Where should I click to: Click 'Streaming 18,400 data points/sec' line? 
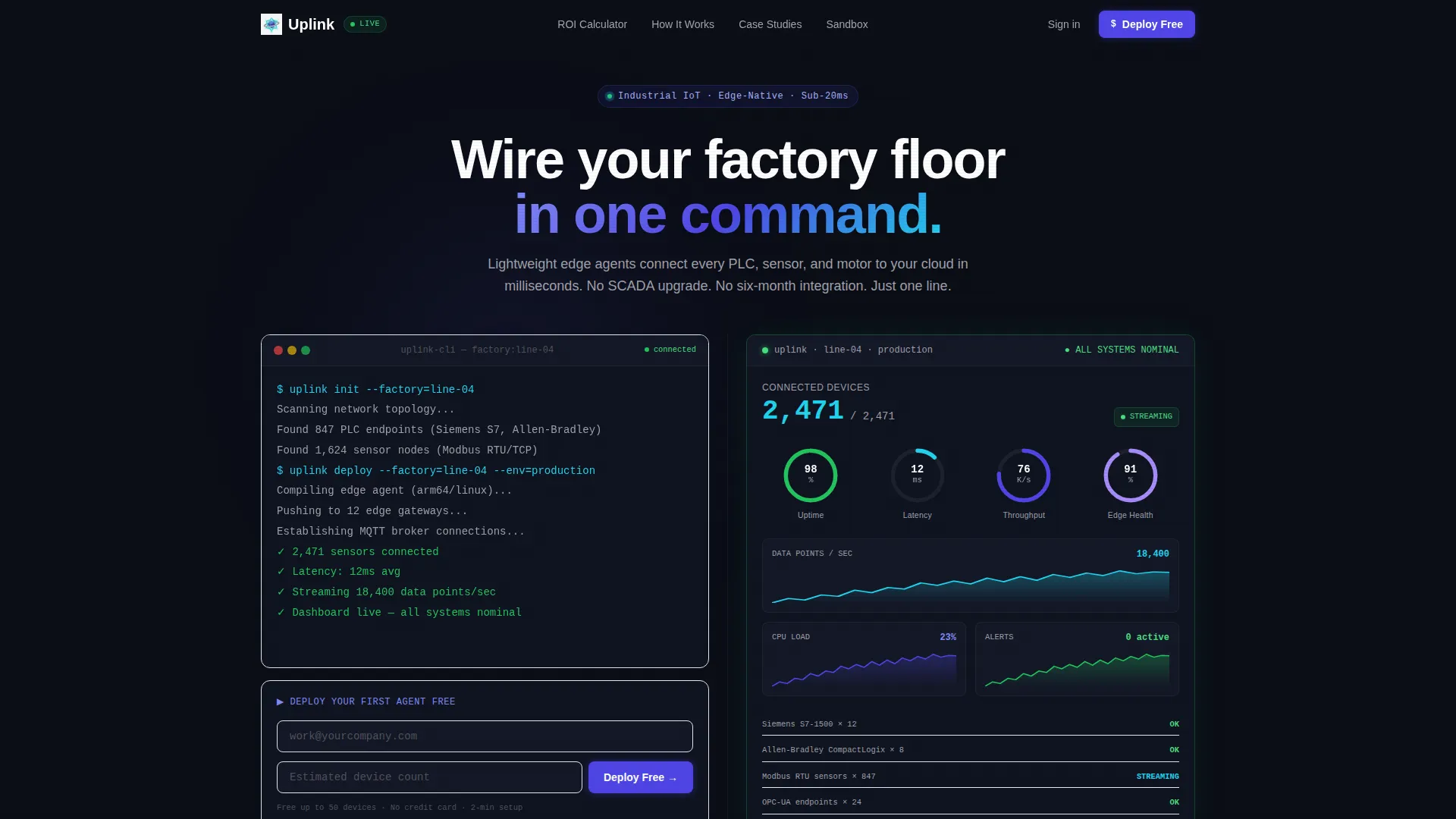coord(387,592)
